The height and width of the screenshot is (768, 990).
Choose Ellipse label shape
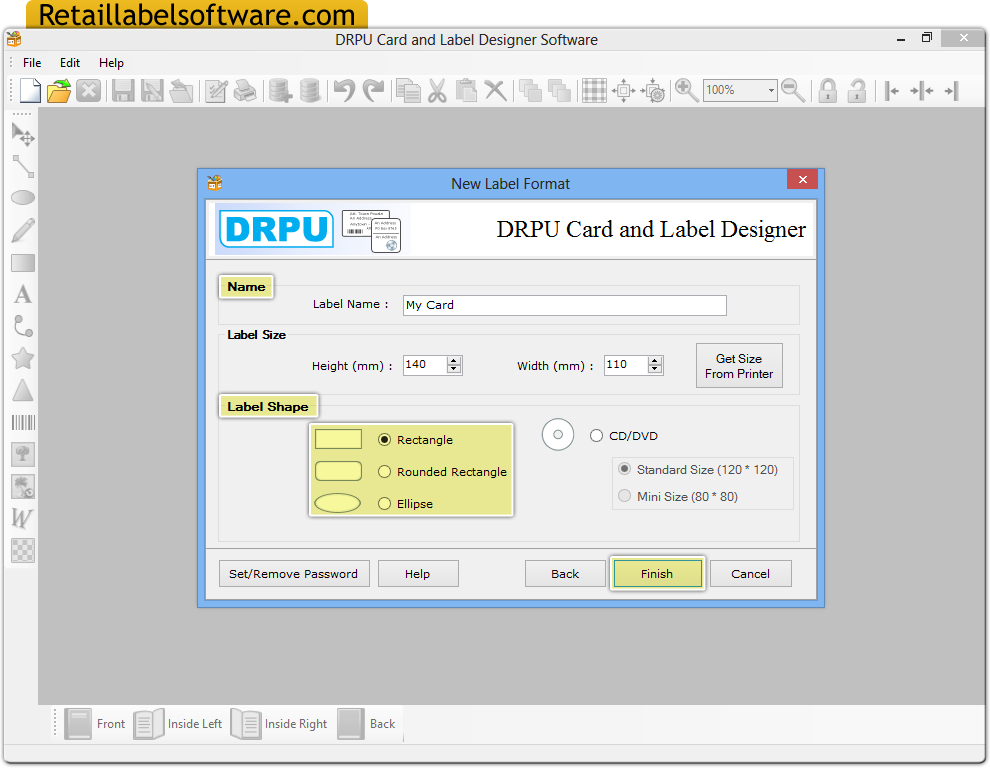(384, 504)
